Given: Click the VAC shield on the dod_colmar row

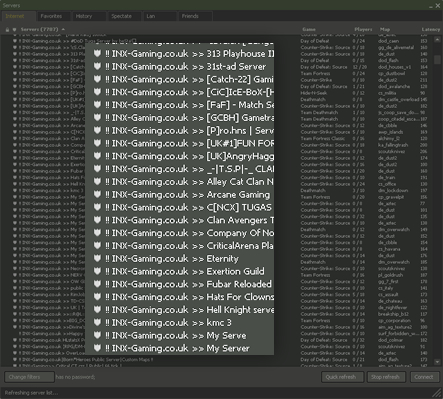Looking at the screenshot, I should [15, 340].
